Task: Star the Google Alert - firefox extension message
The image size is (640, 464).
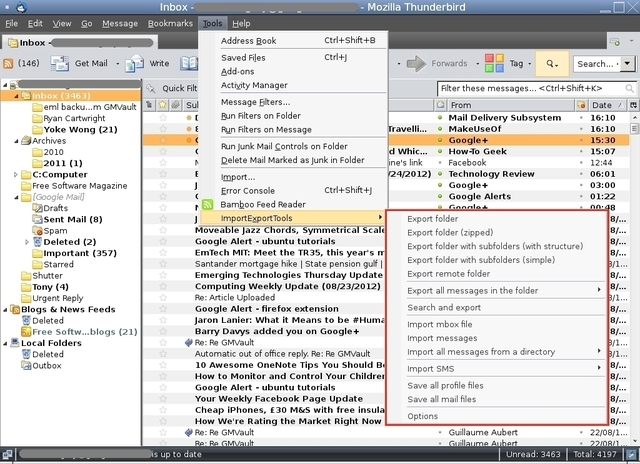Action: tap(163, 309)
